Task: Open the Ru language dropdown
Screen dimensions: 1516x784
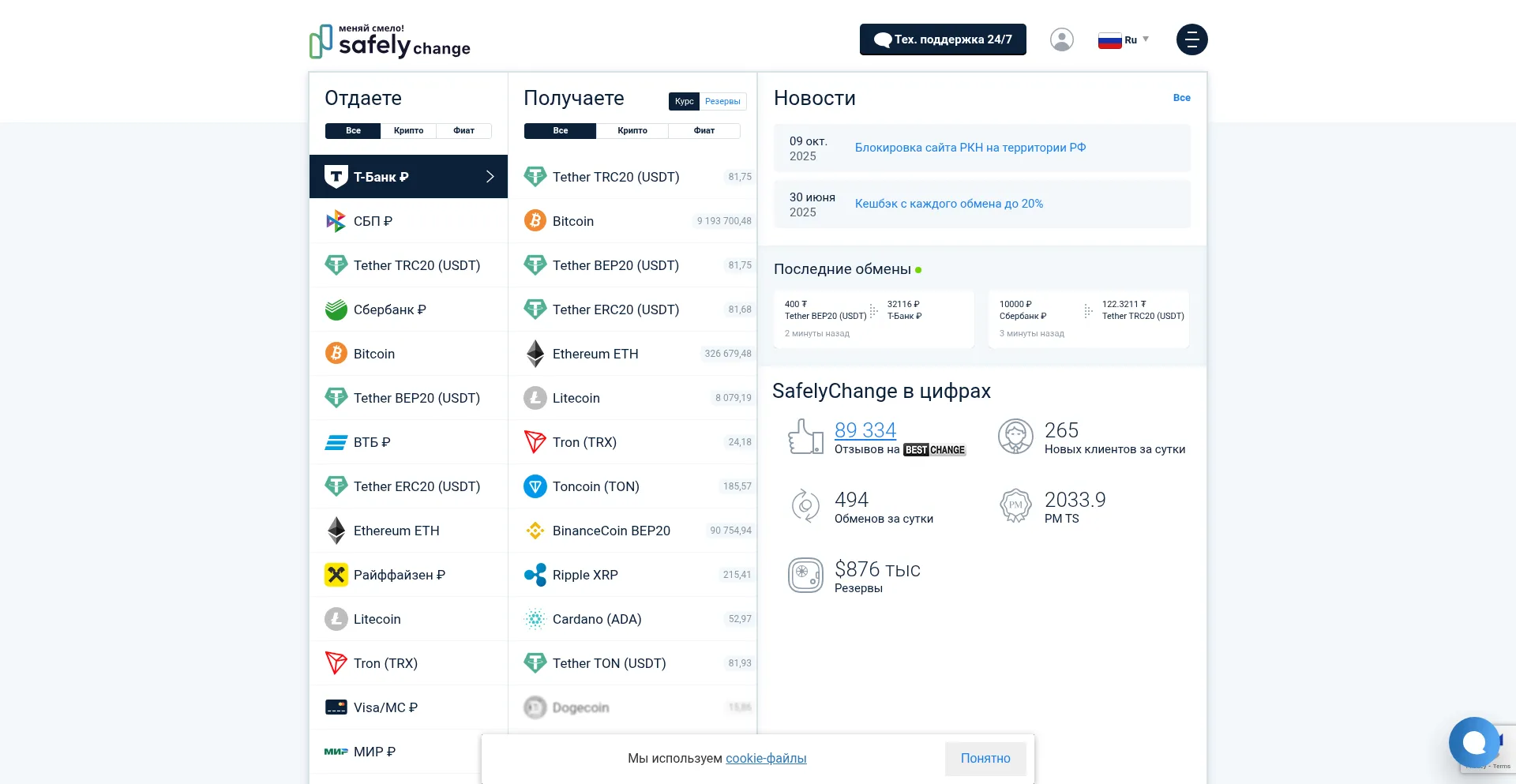Action: [x=1124, y=39]
